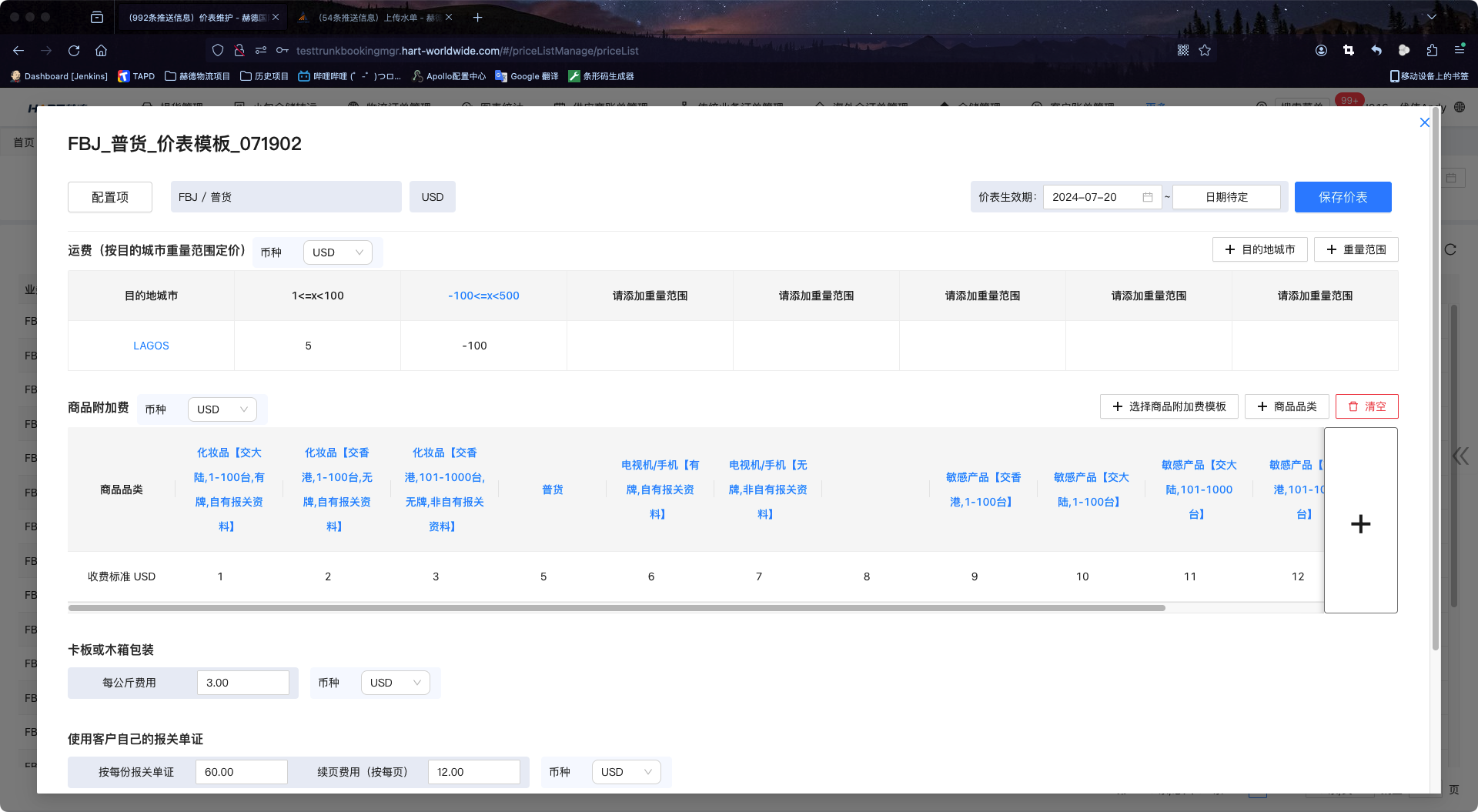Click the 每公斤费用 input field
Image resolution: width=1478 pixels, height=812 pixels.
coord(242,683)
